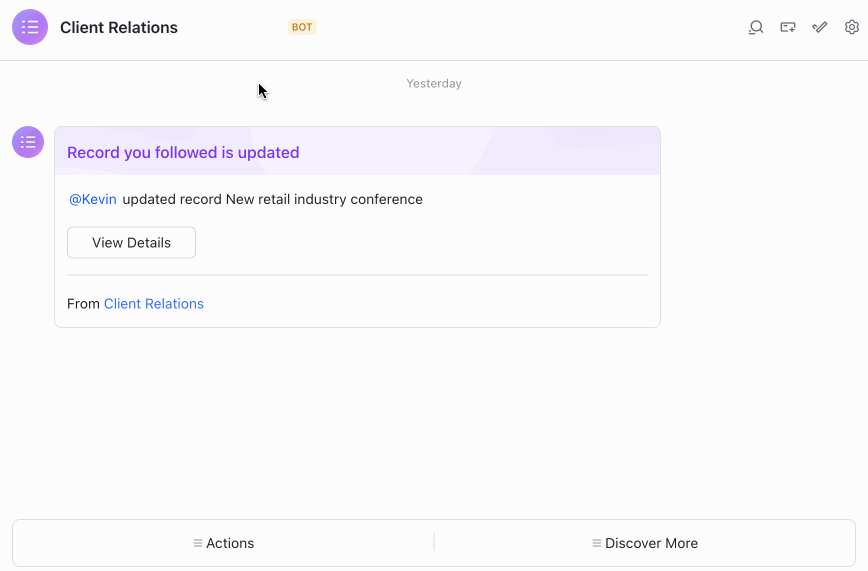Expand the Discover More menu
868x571 pixels.
pos(651,543)
